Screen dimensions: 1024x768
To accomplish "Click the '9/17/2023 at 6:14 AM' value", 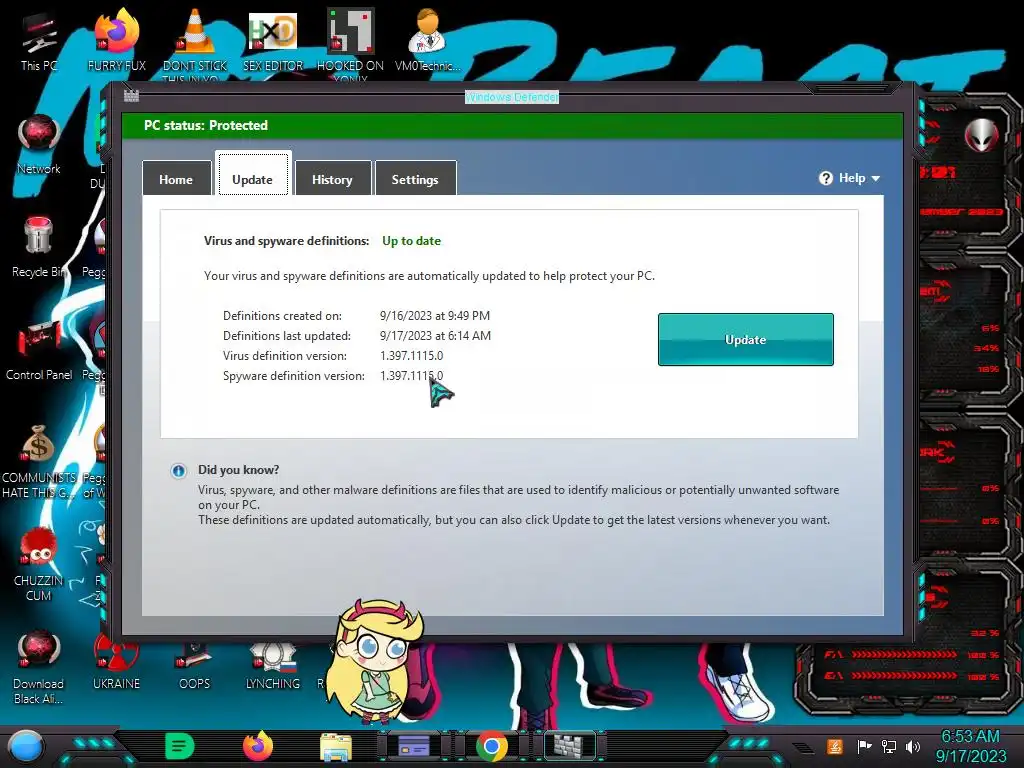I will [436, 336].
